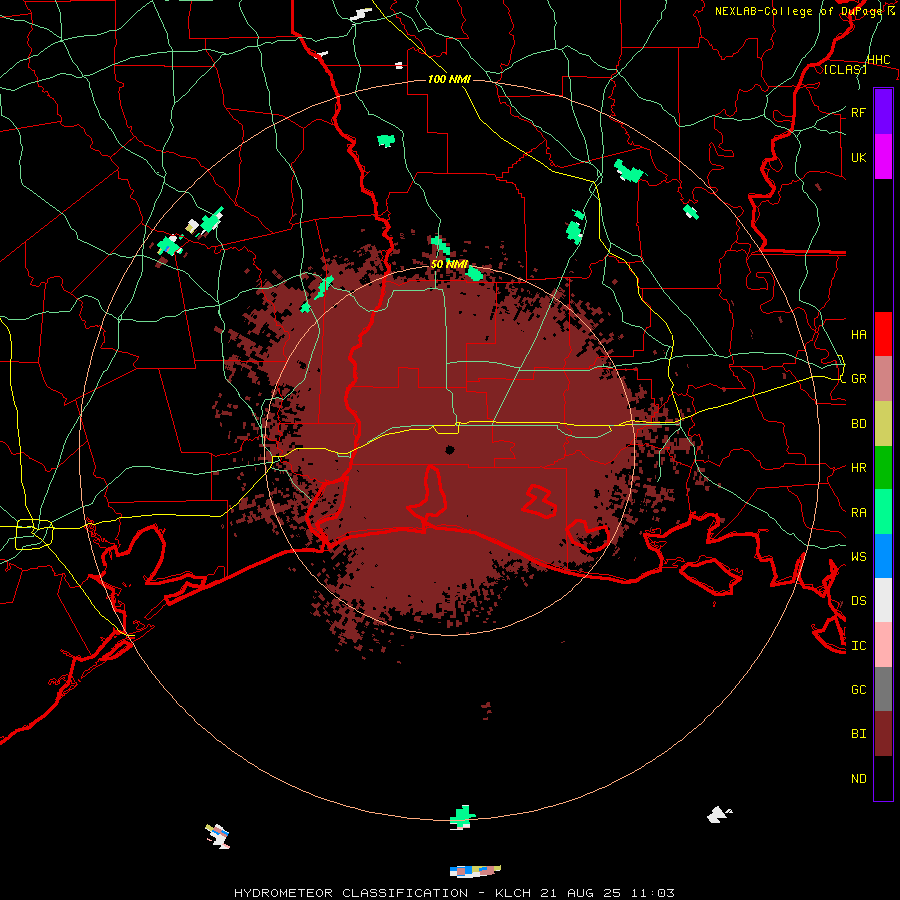Click the HR legend label
The height and width of the screenshot is (900, 900).
(x=858, y=468)
